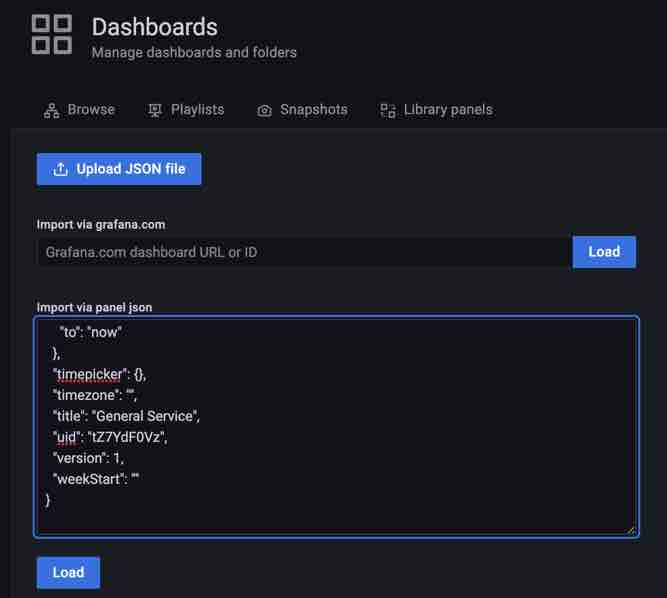
Task: Click the Dashboards page heading
Action: click(154, 27)
